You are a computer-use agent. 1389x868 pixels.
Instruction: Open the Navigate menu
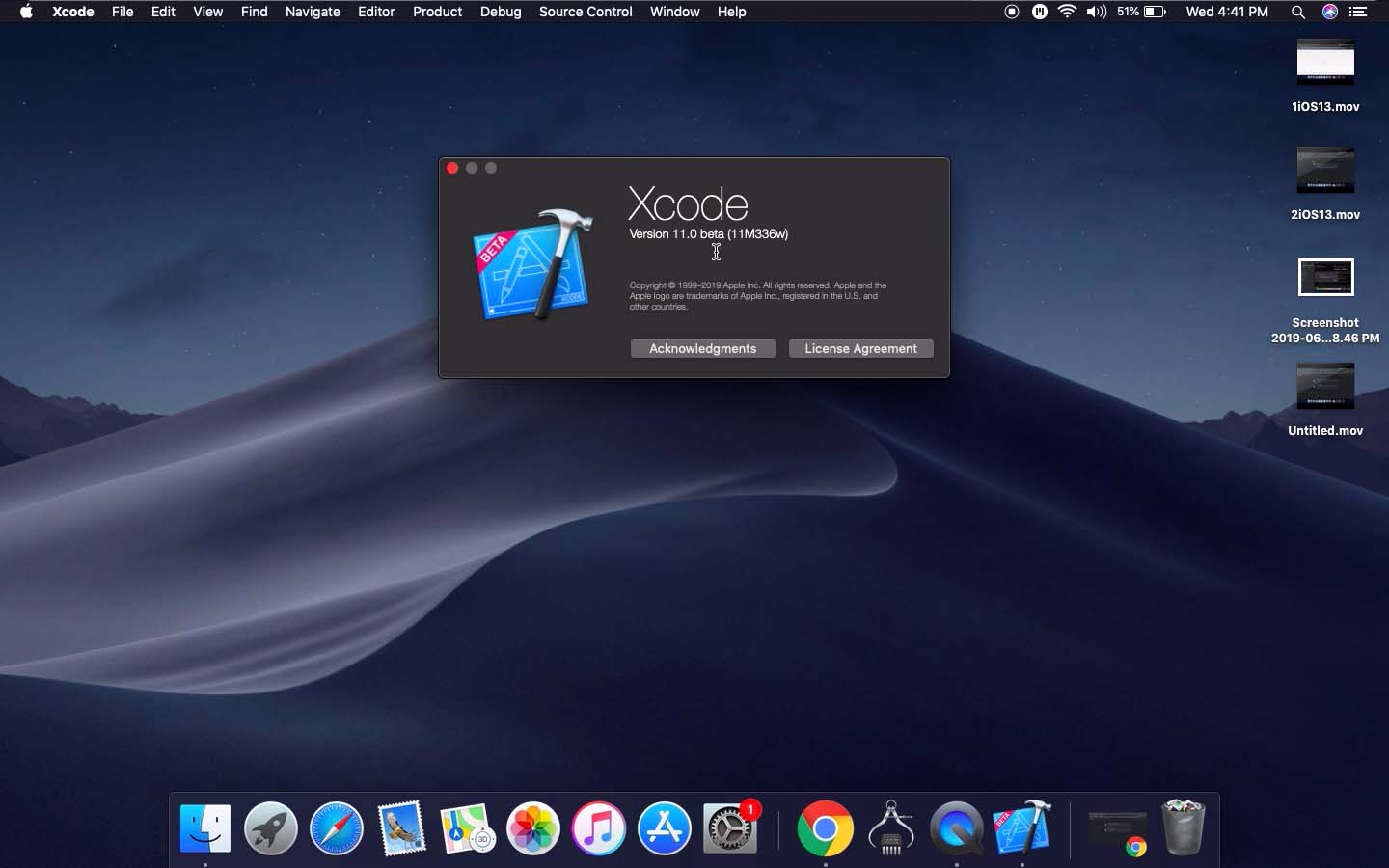pos(313,12)
